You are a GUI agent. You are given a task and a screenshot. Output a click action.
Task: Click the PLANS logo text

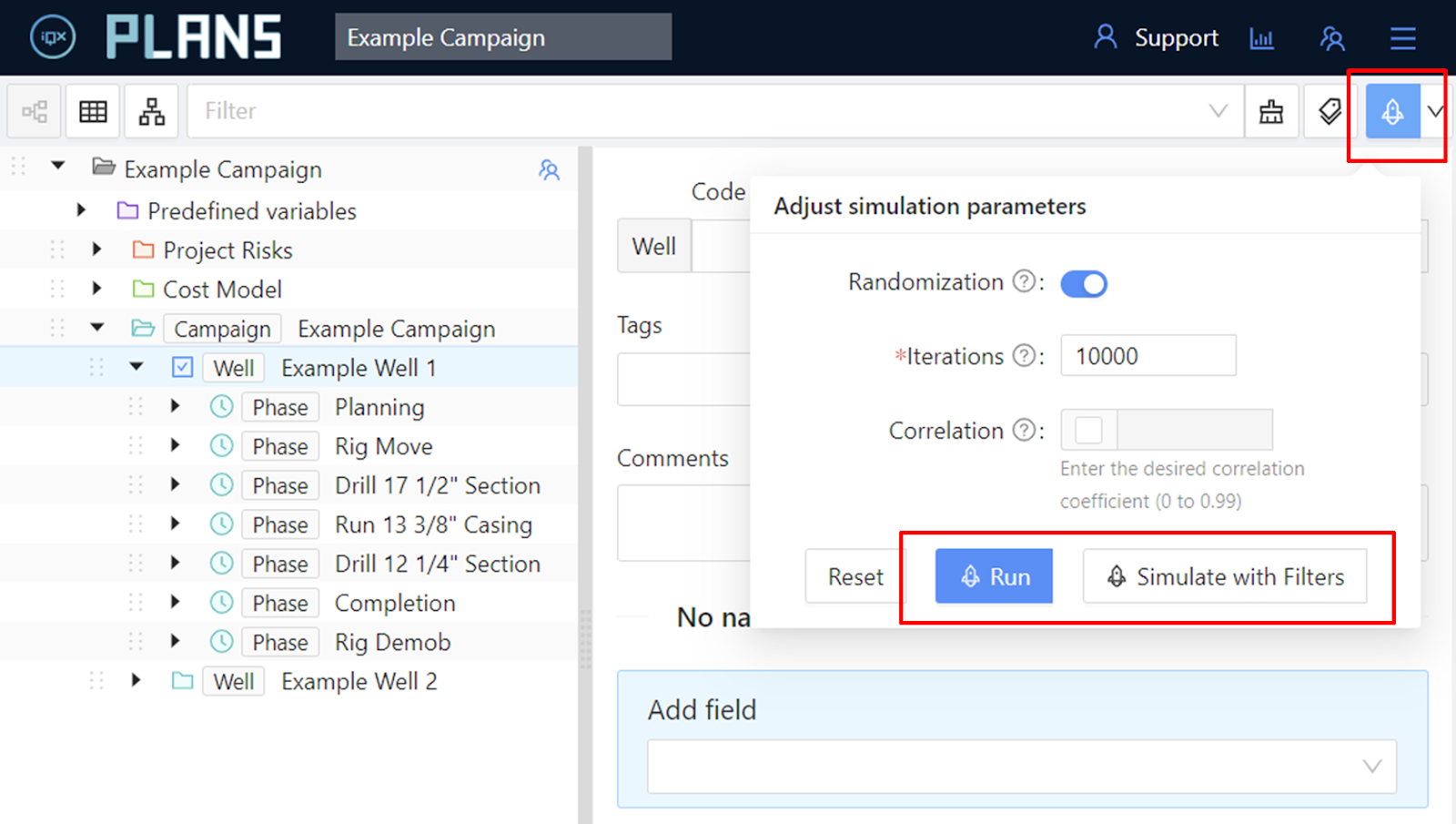pos(194,37)
